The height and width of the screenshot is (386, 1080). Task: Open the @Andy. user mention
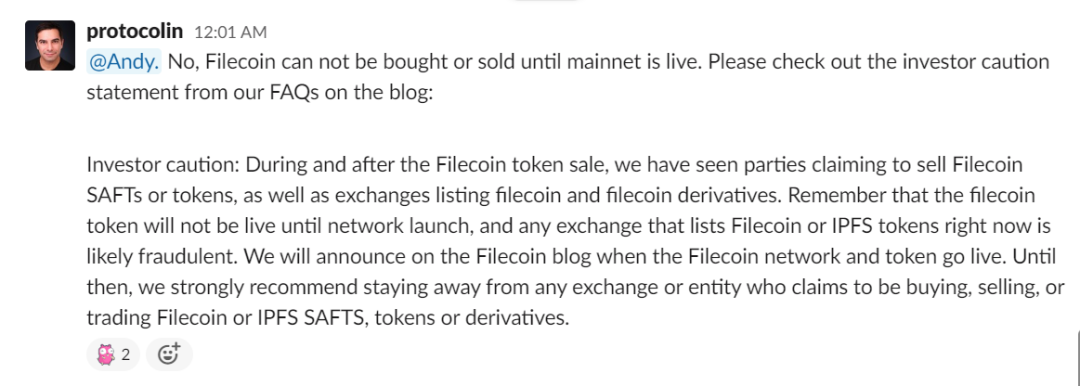(124, 62)
